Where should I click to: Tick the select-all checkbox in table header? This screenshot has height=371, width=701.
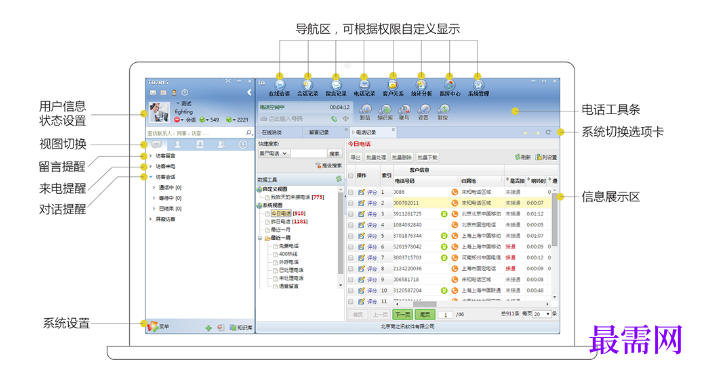(x=351, y=175)
